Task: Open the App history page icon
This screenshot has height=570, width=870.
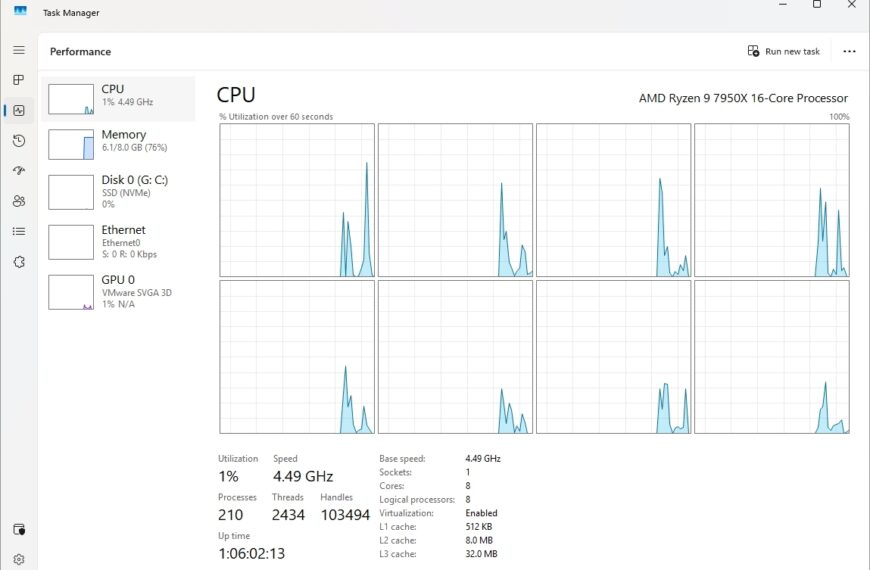Action: (19, 140)
